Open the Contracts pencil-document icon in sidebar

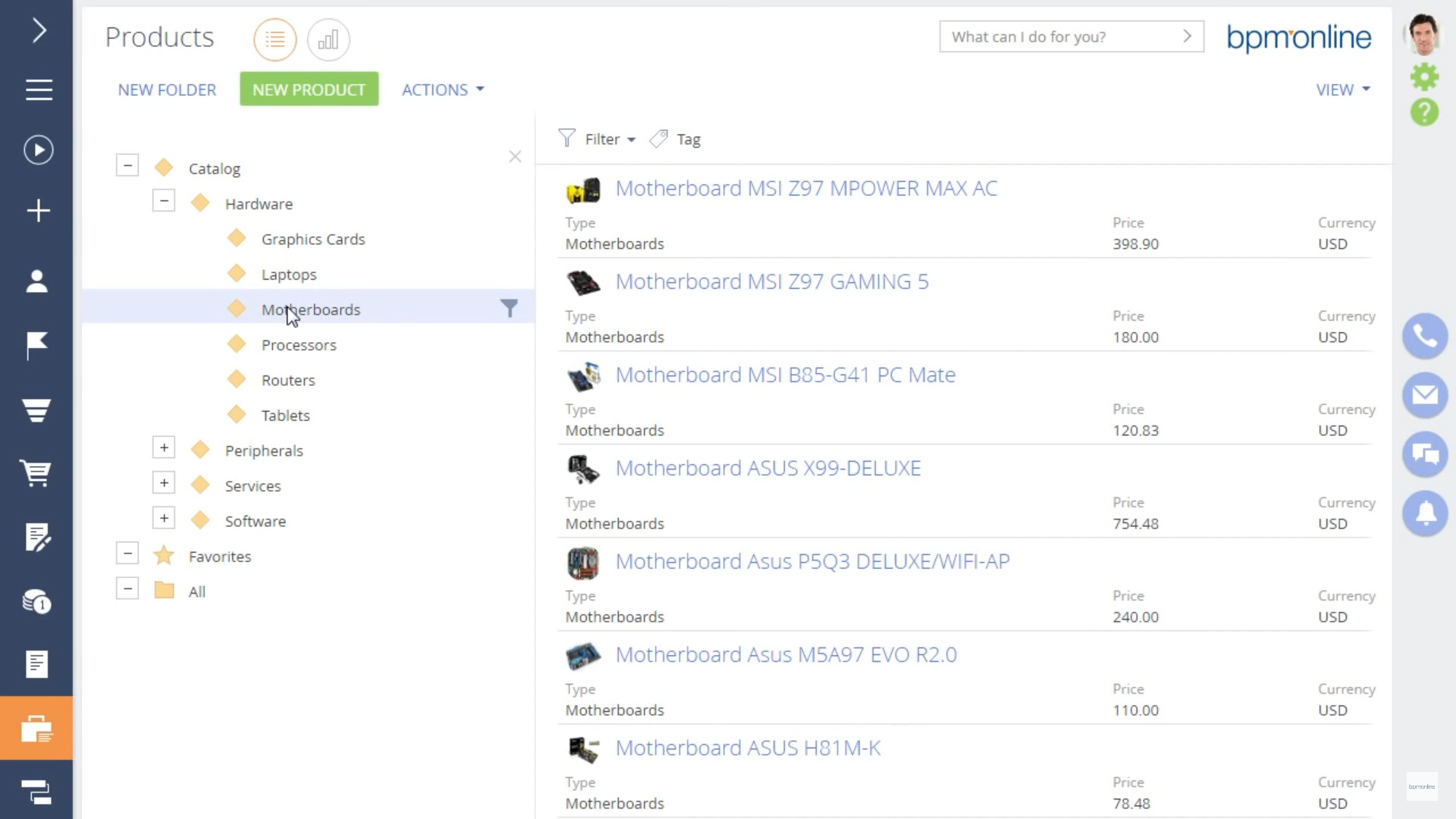coord(37,538)
